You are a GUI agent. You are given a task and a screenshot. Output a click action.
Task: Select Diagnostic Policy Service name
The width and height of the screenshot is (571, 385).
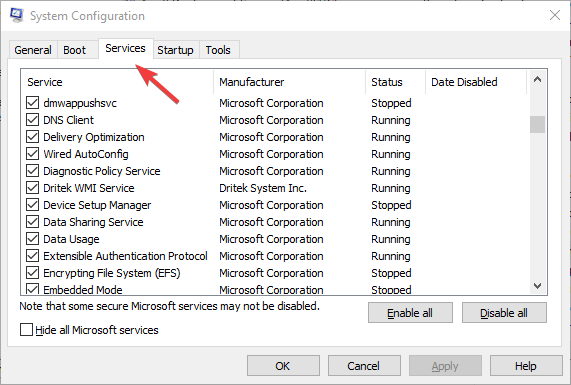pyautogui.click(x=102, y=171)
